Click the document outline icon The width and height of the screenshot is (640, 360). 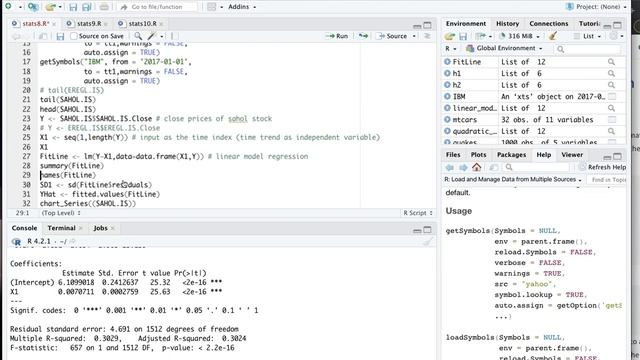pos(427,36)
